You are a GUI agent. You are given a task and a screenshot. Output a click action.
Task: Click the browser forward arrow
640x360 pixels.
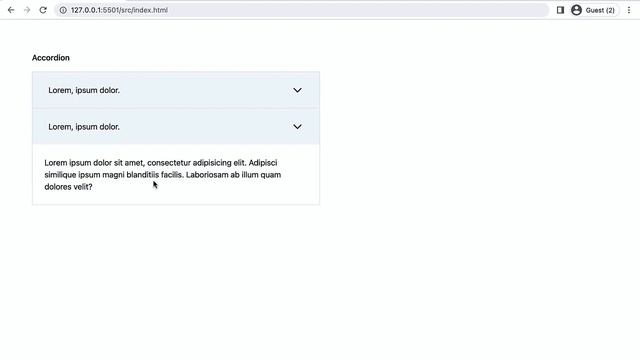click(x=27, y=10)
